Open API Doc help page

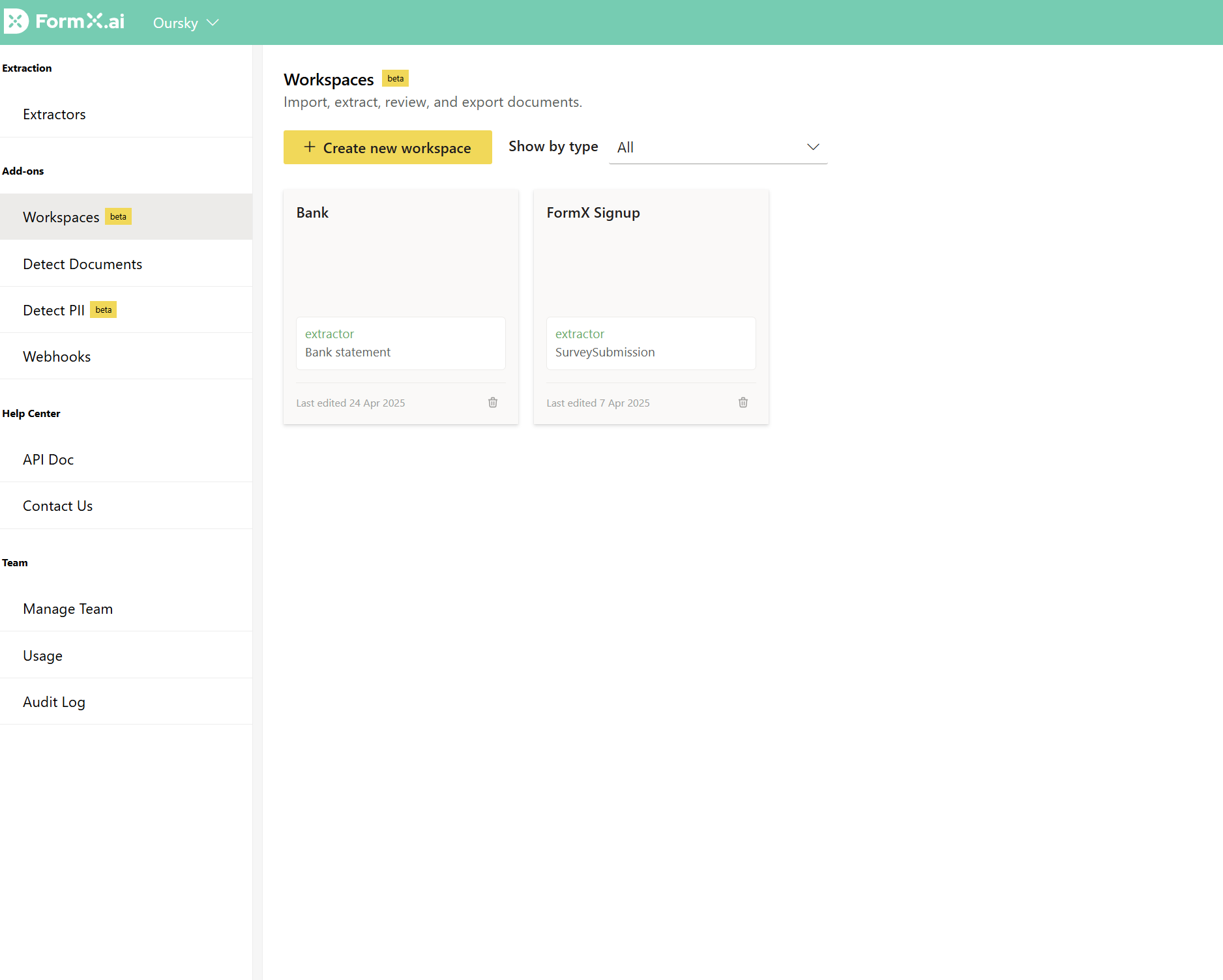click(x=126, y=459)
